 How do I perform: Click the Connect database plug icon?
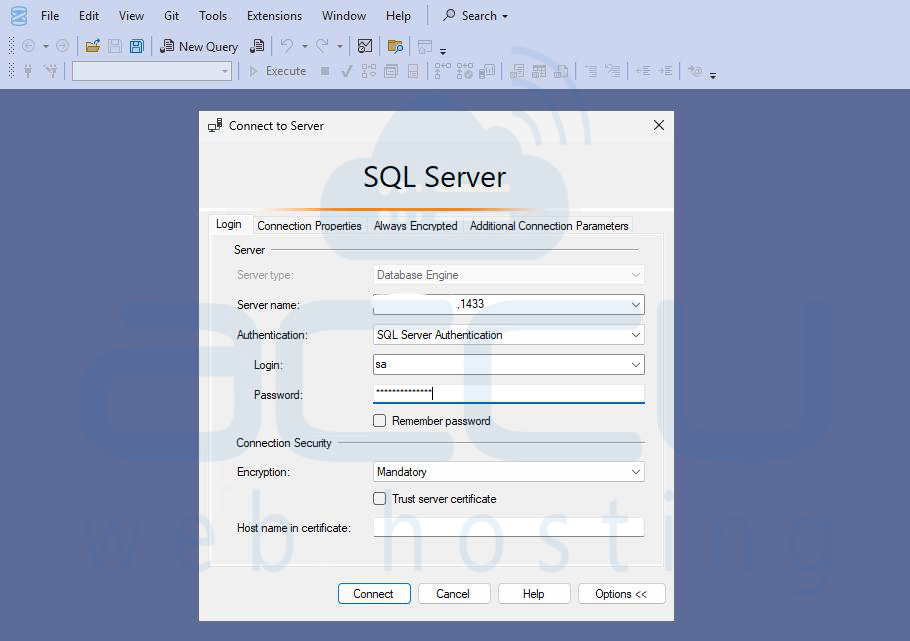28,71
